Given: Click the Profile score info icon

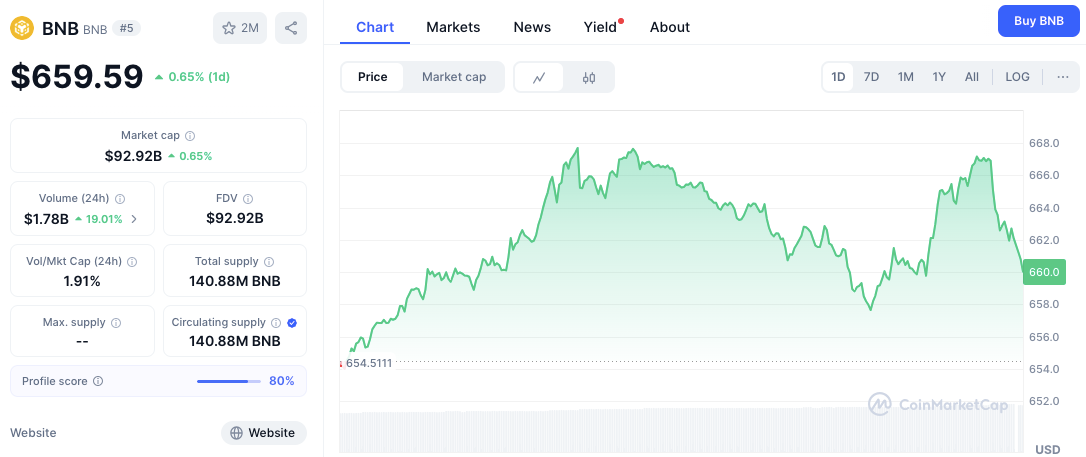Looking at the screenshot, I should coord(98,381).
